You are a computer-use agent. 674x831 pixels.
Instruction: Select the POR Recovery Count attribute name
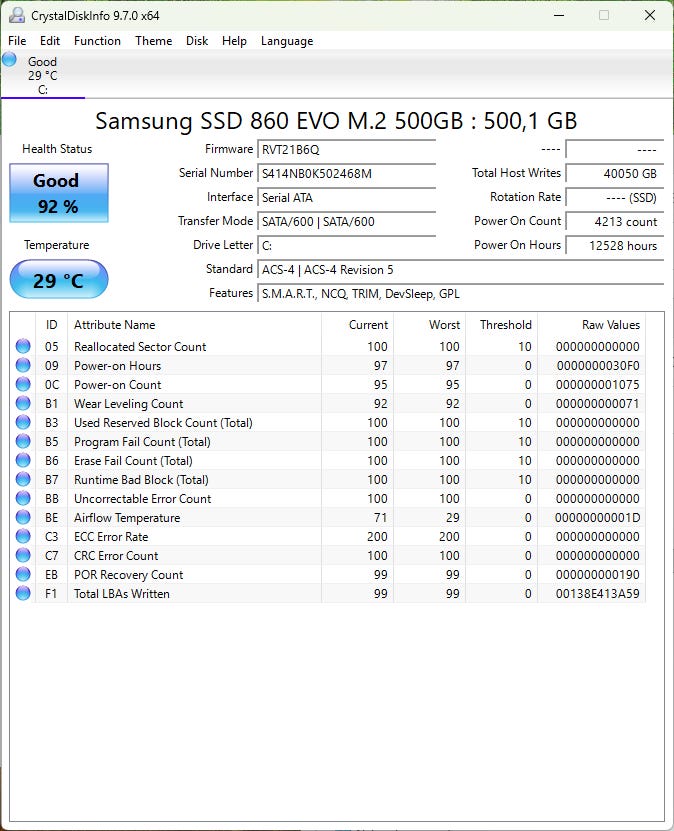[128, 574]
